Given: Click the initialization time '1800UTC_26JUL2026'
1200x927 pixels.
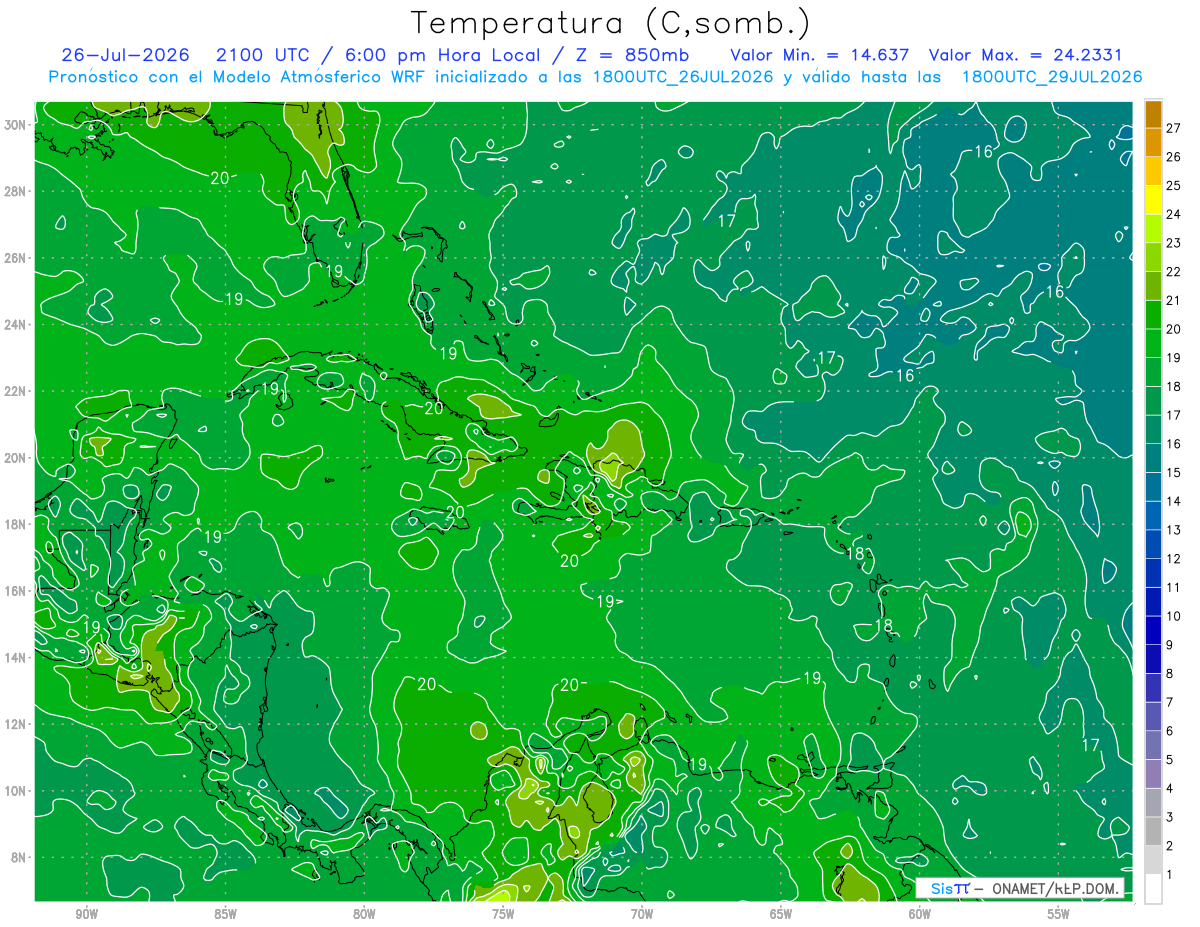Looking at the screenshot, I should pos(683,77).
